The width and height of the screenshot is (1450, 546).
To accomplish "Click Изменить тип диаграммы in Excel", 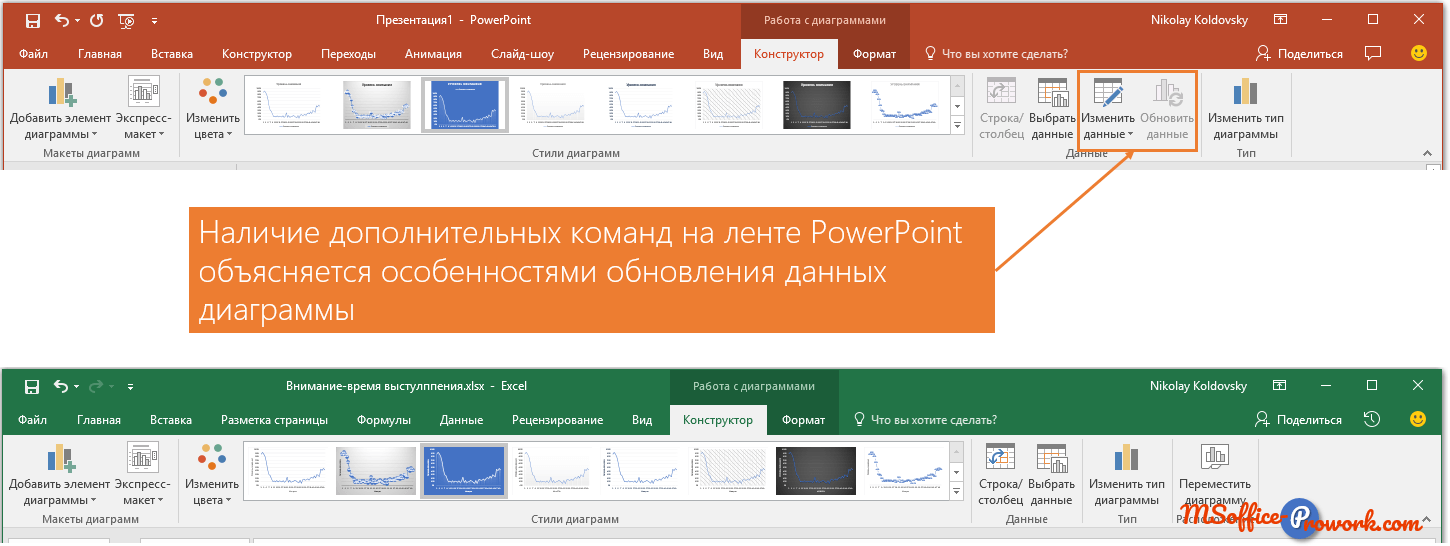I will [x=1127, y=474].
